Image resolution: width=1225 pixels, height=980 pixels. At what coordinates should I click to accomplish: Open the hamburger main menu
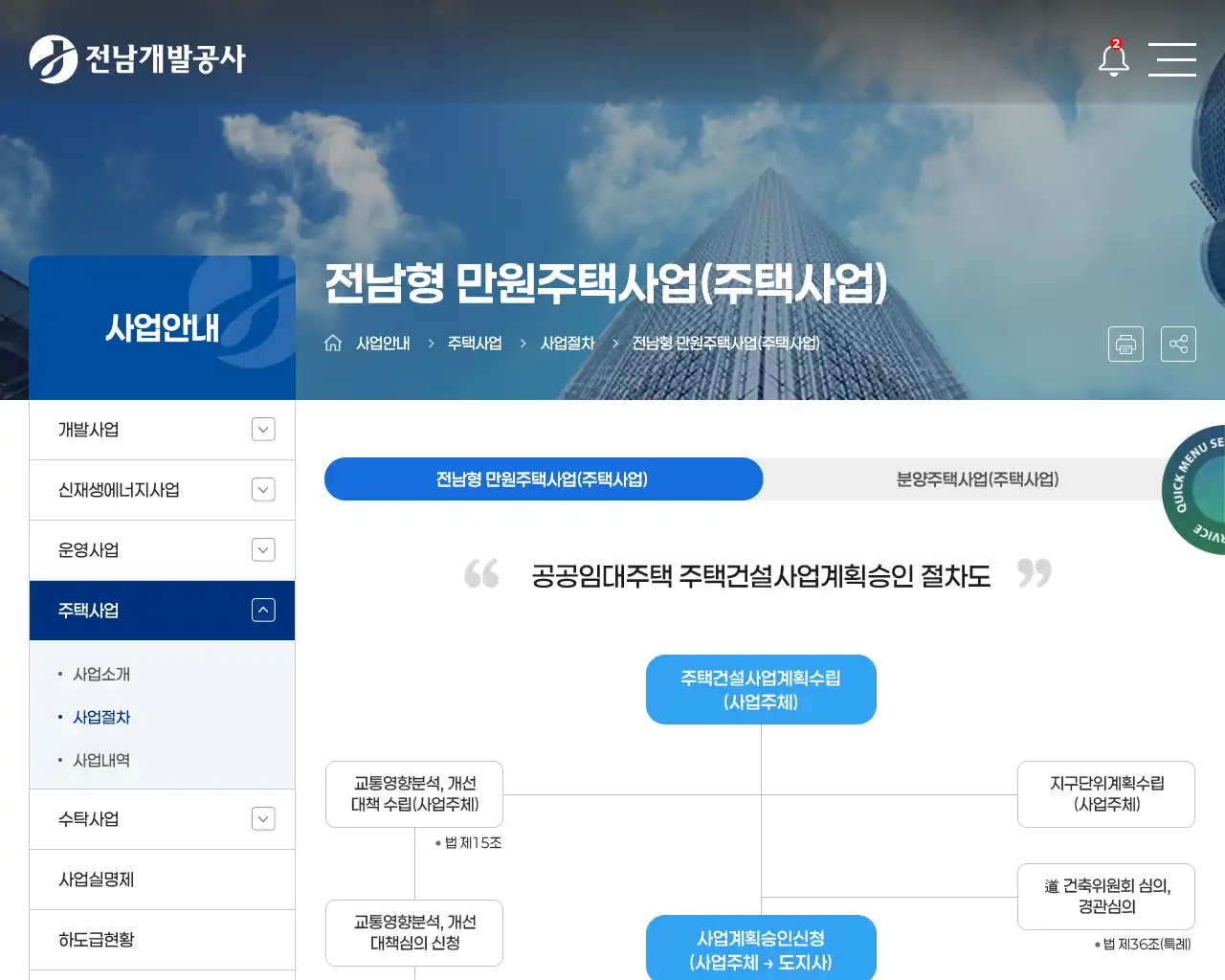pyautogui.click(x=1172, y=59)
